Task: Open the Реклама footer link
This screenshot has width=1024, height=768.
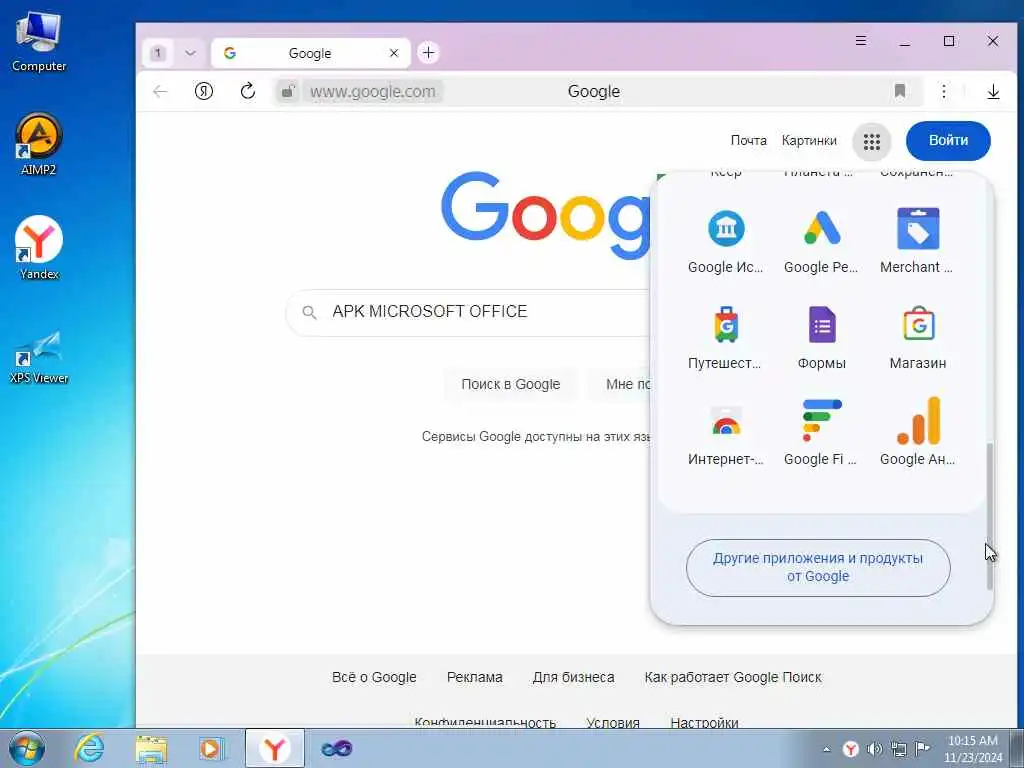Action: [475, 677]
